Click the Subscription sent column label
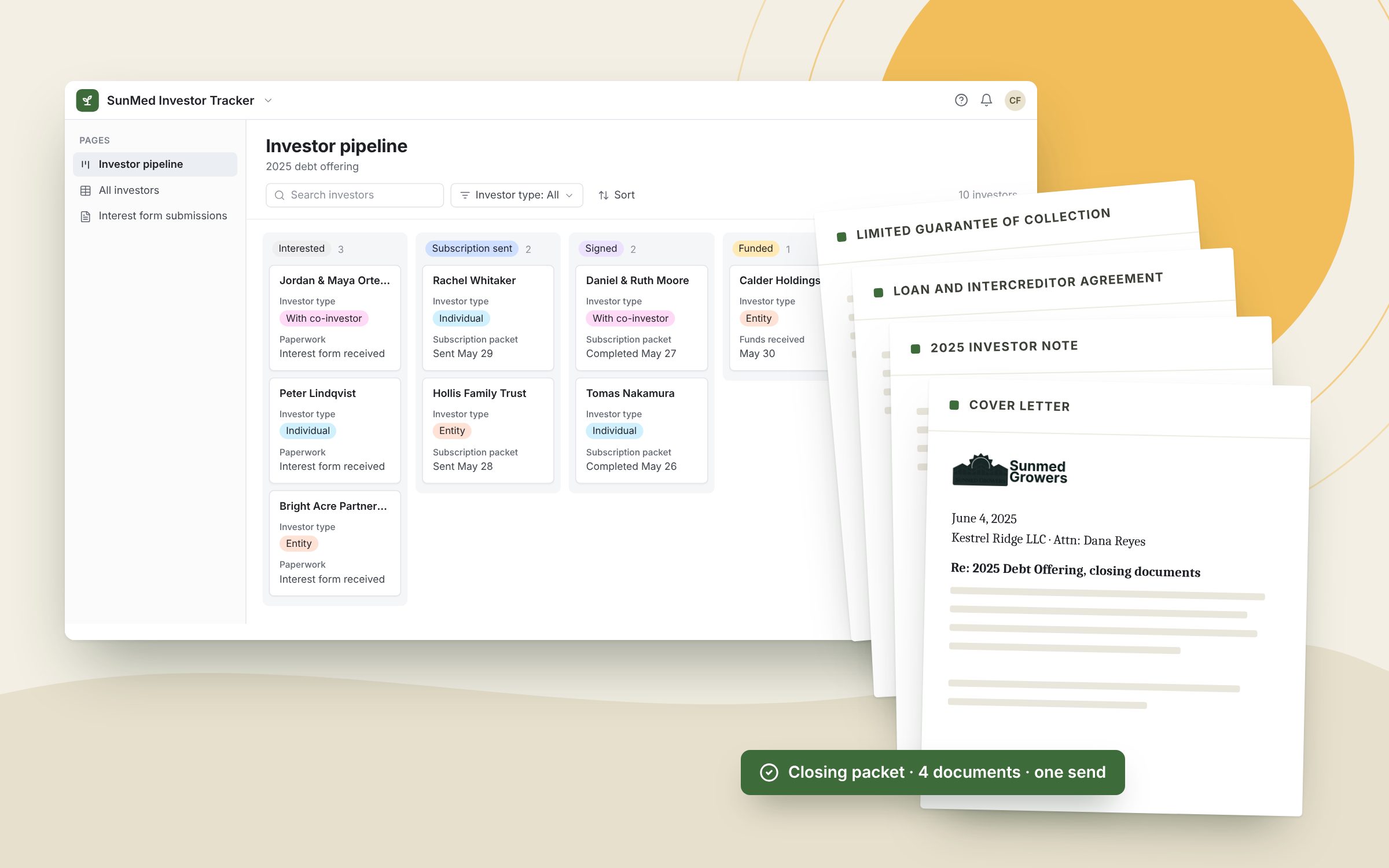 [x=472, y=249]
